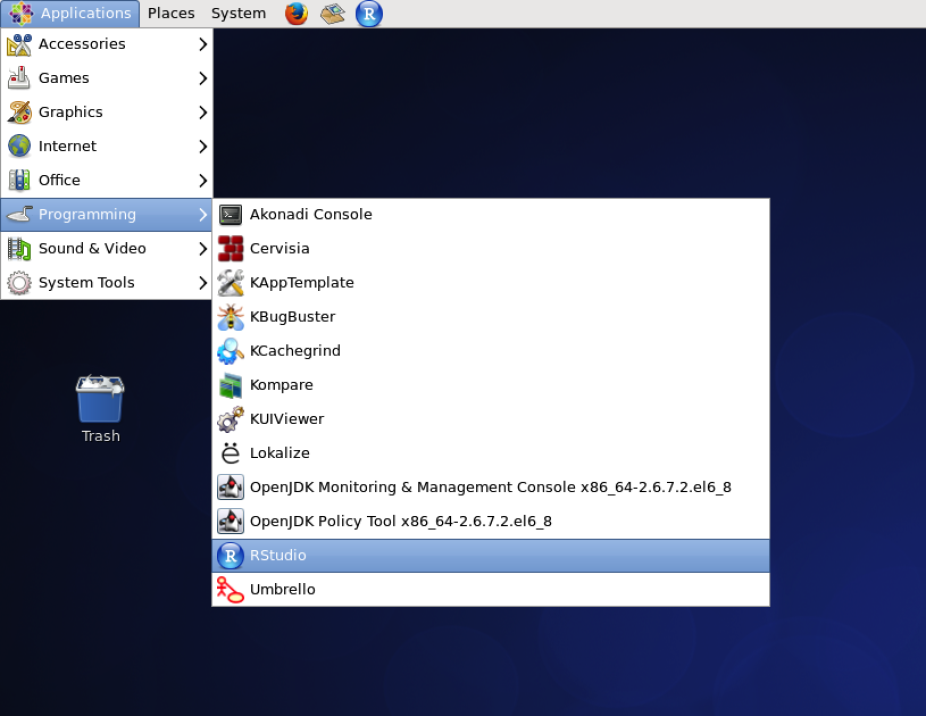Click the Akonadi Console terminal icon
Screen dimensions: 926x716
230,214
